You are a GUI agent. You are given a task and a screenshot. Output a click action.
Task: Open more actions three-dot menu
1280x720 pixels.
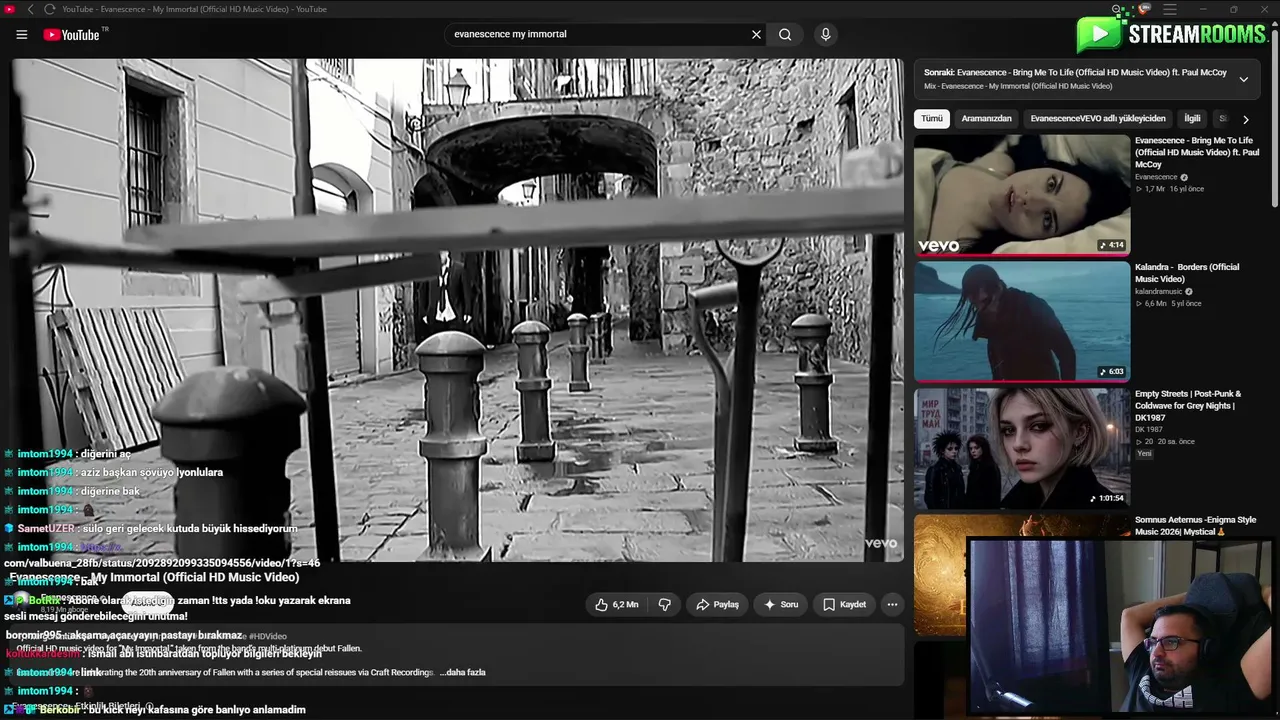pyautogui.click(x=892, y=604)
